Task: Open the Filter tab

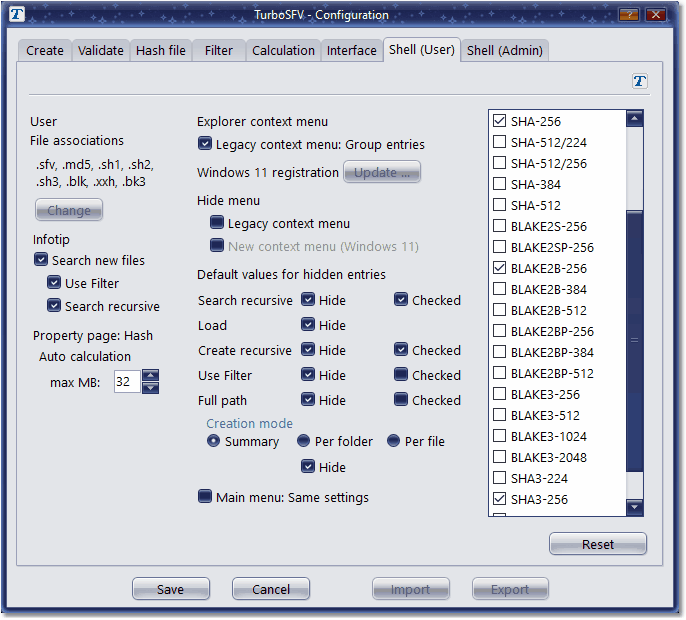Action: point(219,50)
